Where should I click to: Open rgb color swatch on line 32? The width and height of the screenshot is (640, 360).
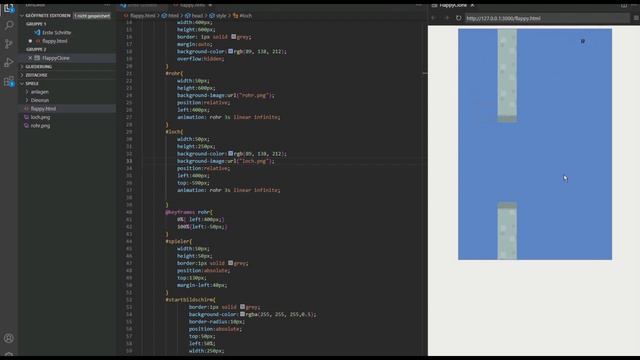230,153
